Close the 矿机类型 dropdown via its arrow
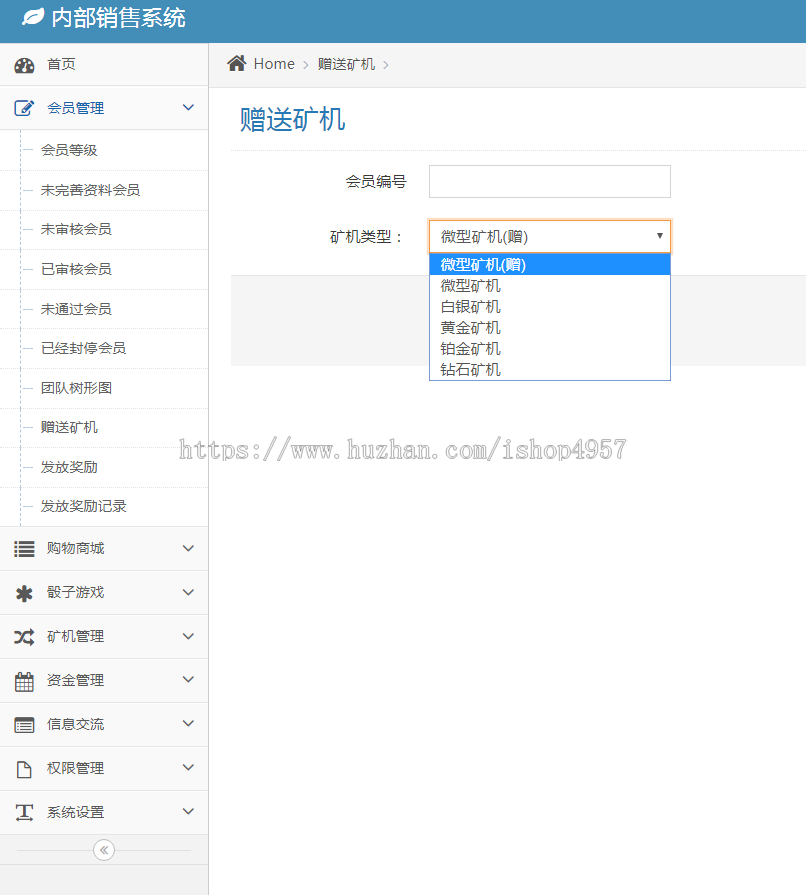 coord(659,236)
